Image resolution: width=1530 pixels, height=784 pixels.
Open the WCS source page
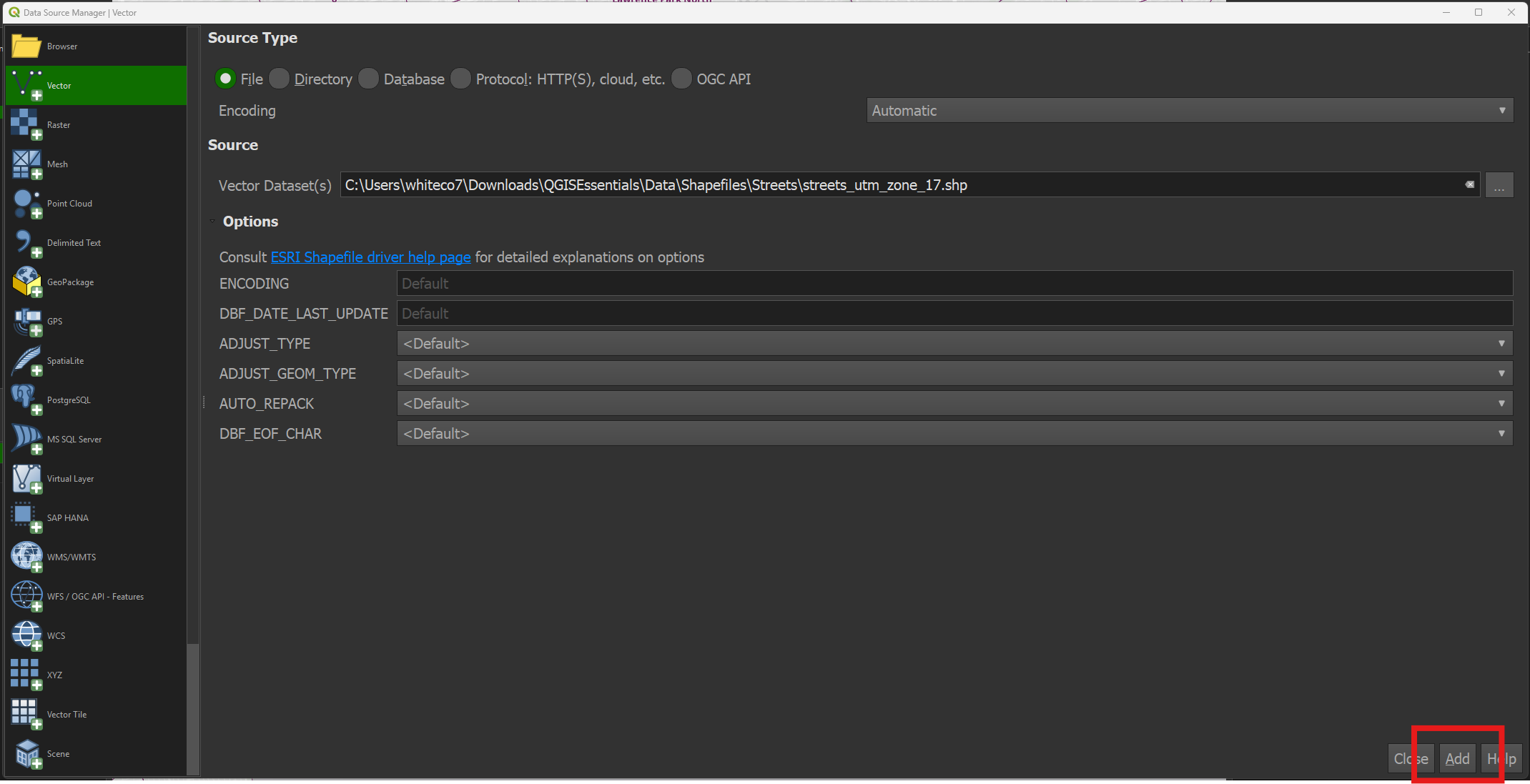(96, 636)
